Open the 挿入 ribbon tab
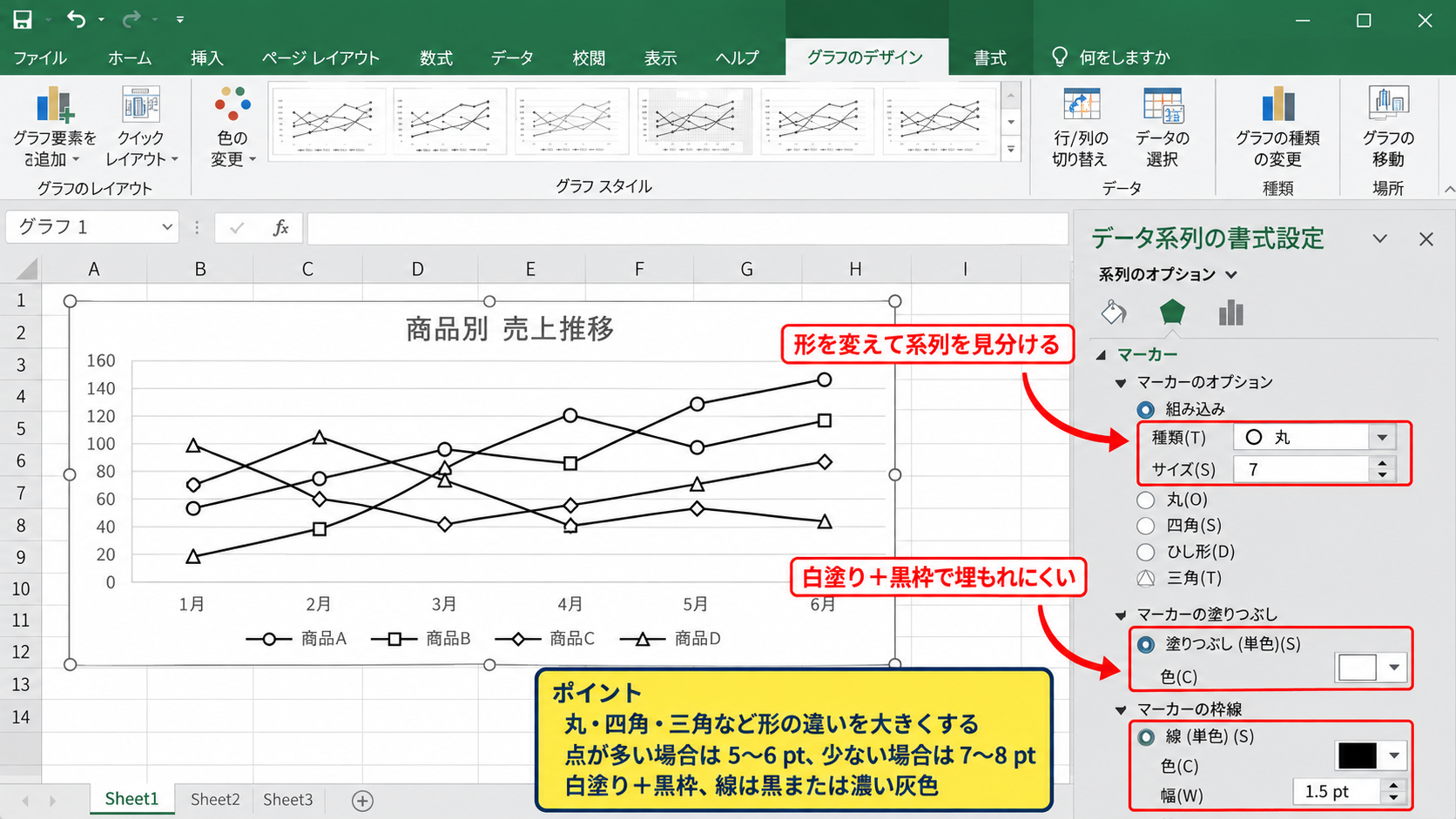 coord(207,57)
